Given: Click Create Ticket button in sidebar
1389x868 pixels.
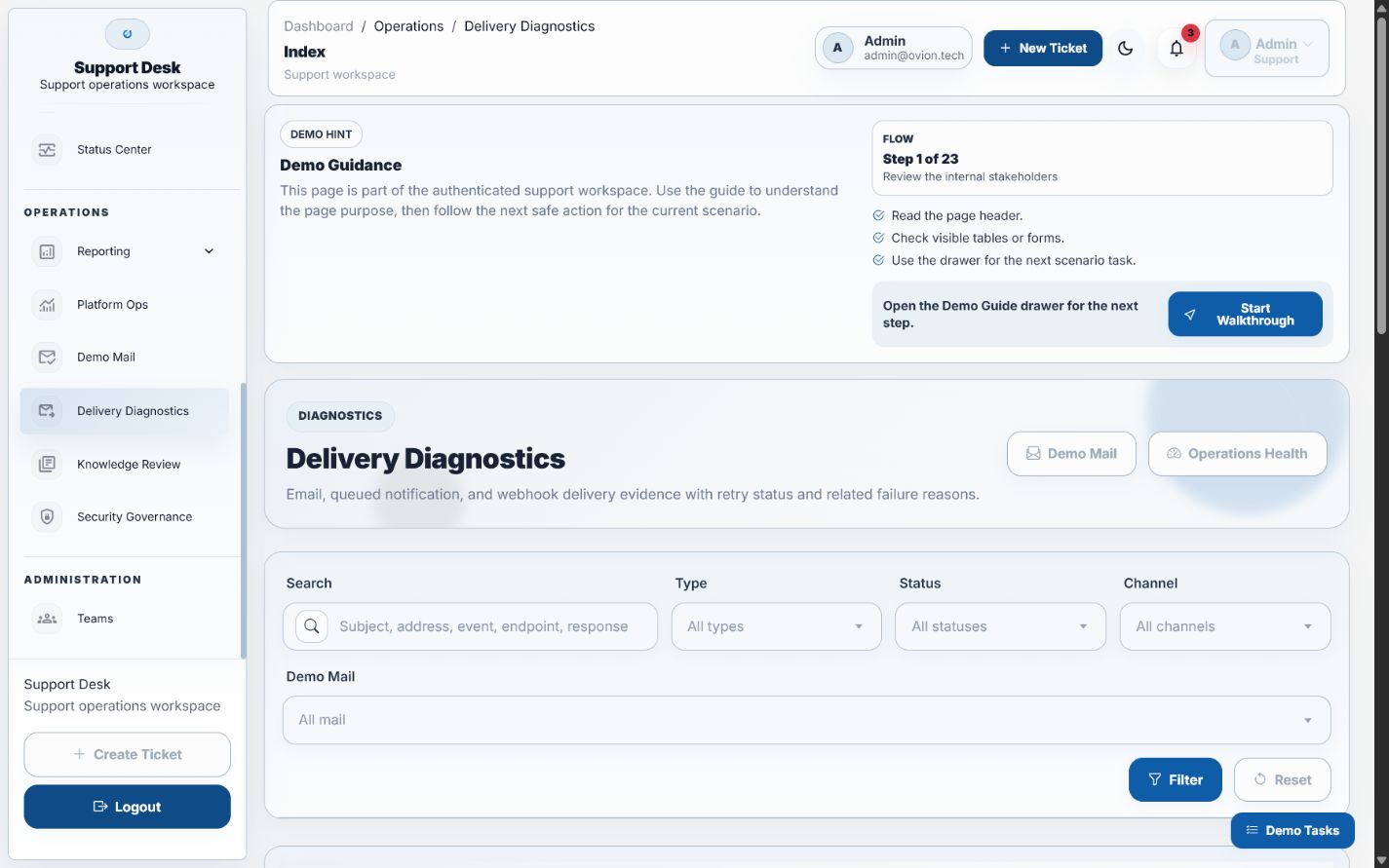Looking at the screenshot, I should (127, 755).
